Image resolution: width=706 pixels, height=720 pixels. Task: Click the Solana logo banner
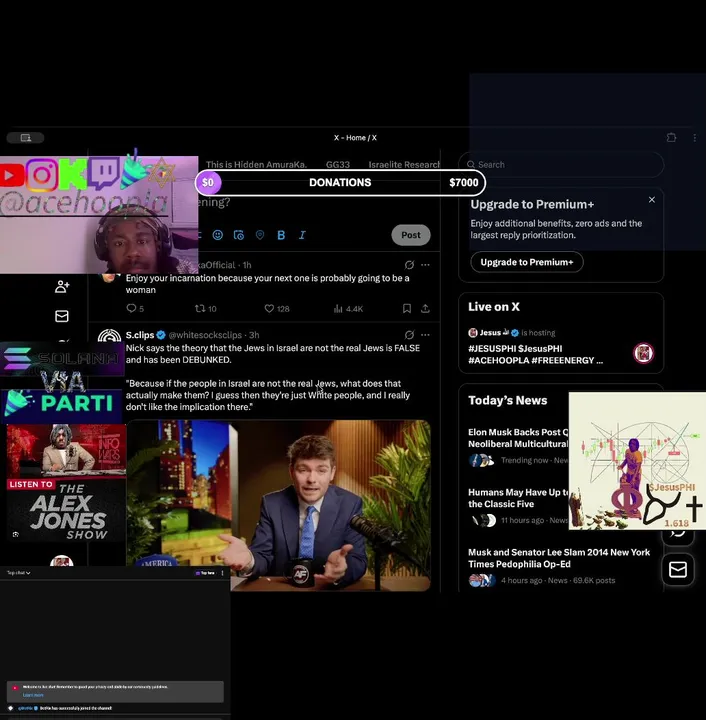(62, 357)
